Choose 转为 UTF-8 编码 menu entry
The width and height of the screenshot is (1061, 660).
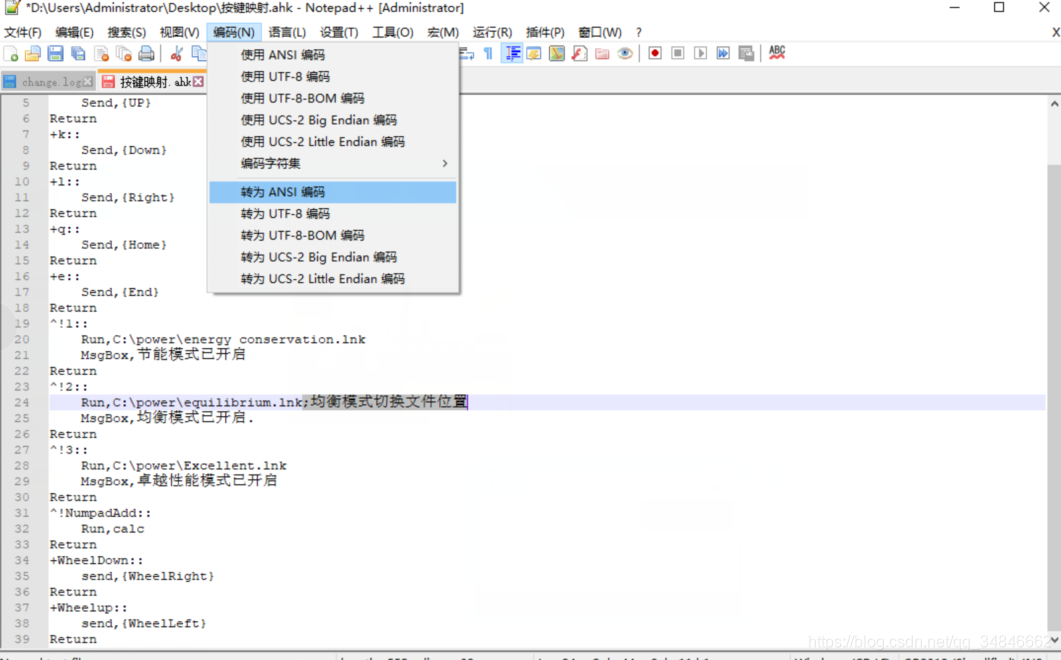tap(333, 214)
